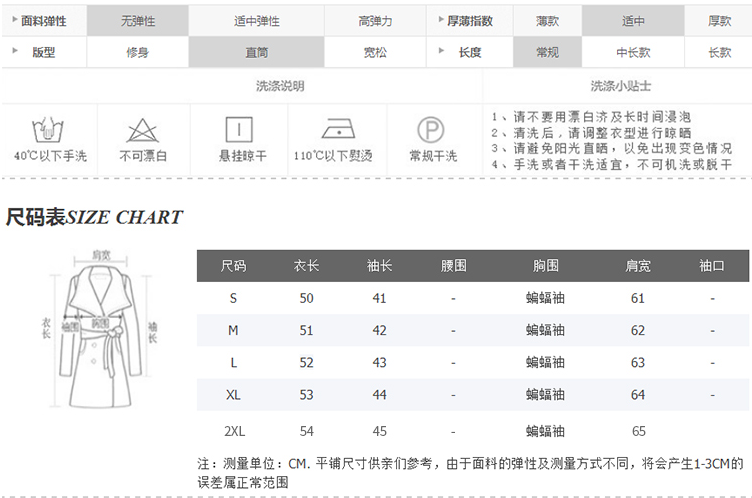752x498 pixels.
Task: Click 110℃以下熨烫 label
Action: (333, 156)
